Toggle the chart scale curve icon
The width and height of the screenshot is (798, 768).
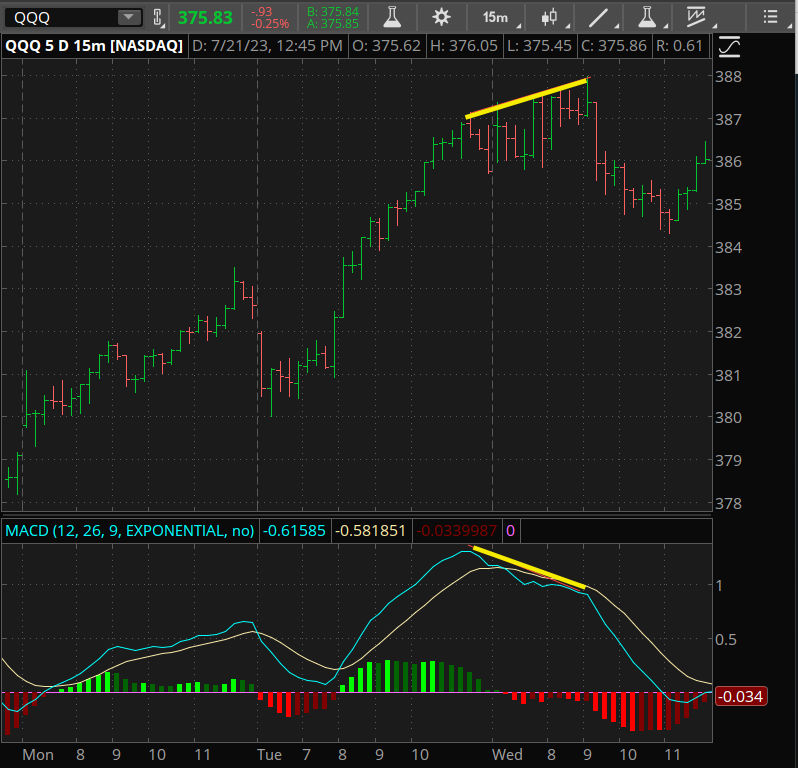click(x=729, y=47)
